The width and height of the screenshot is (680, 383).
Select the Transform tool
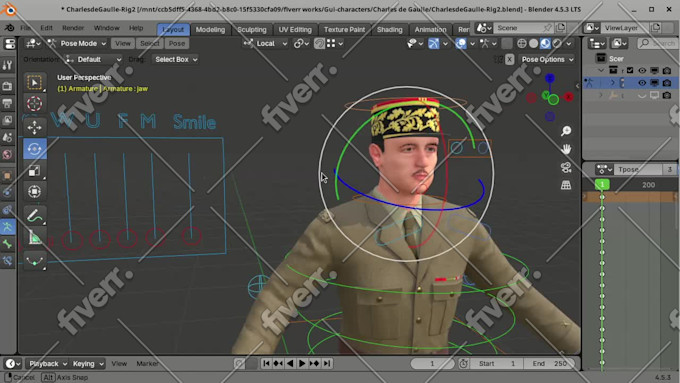(35, 191)
